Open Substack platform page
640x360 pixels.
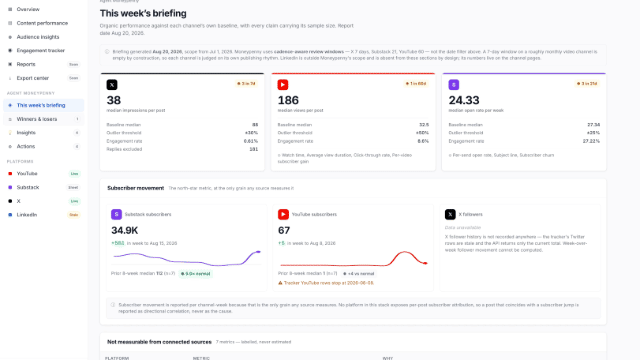click(43, 187)
